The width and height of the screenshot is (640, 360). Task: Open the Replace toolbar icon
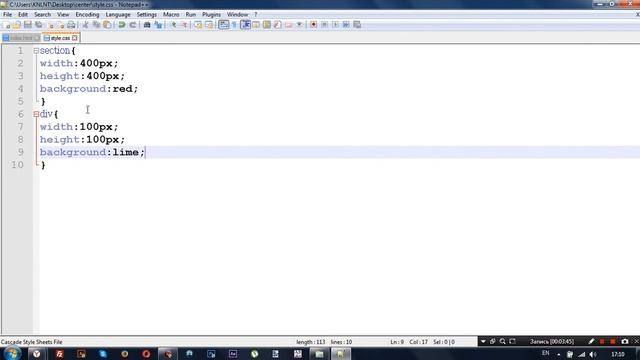[x=158, y=25]
